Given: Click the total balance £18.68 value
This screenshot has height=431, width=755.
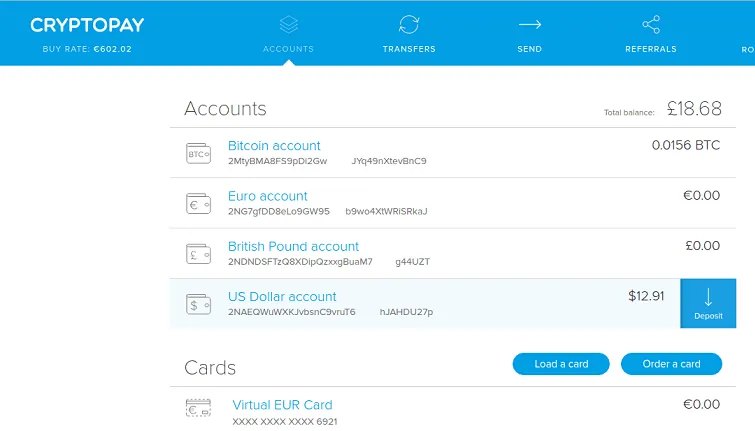Looking at the screenshot, I should [694, 108].
